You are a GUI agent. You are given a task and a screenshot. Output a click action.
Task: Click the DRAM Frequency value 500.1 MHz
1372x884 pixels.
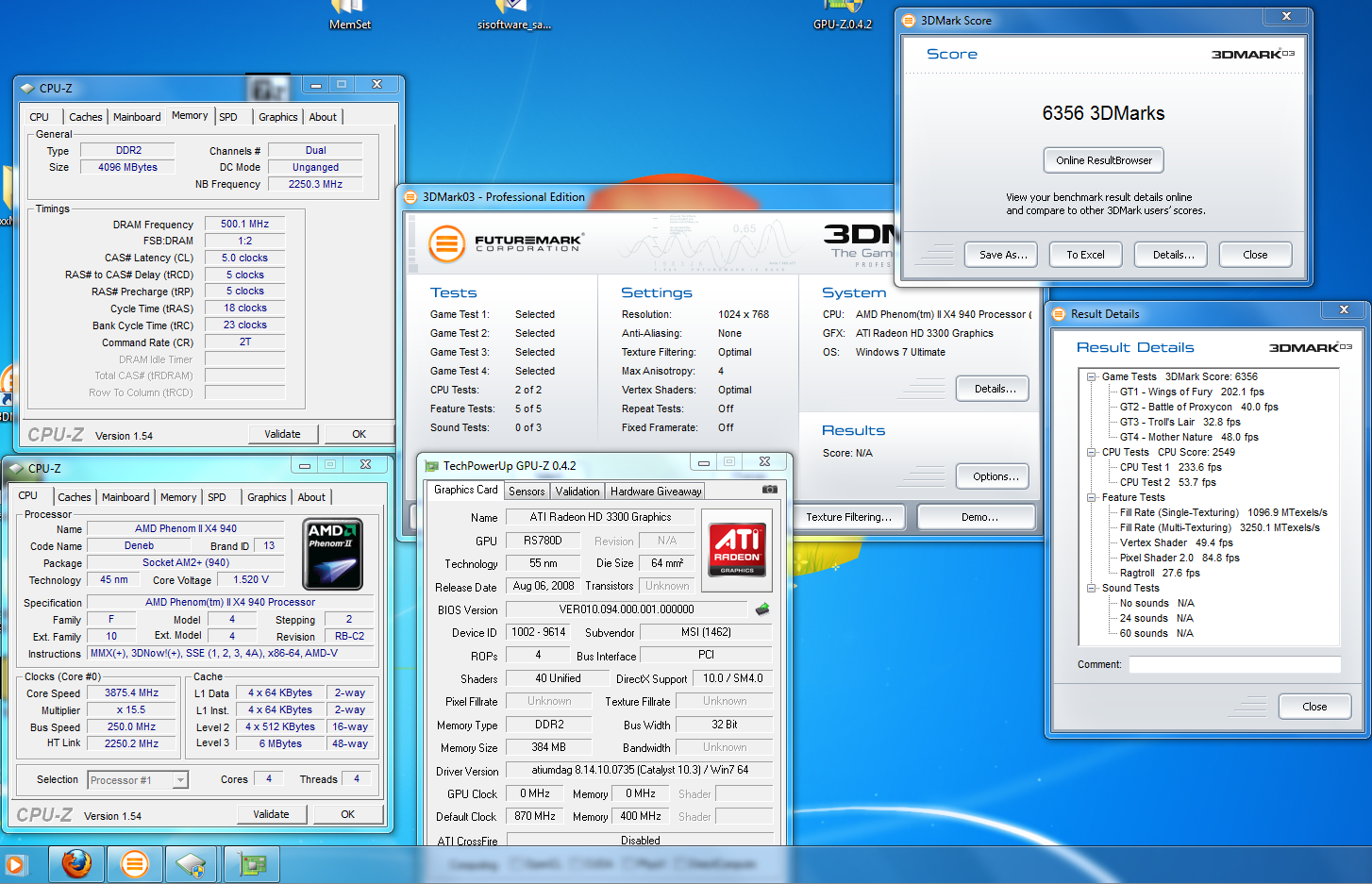click(244, 225)
